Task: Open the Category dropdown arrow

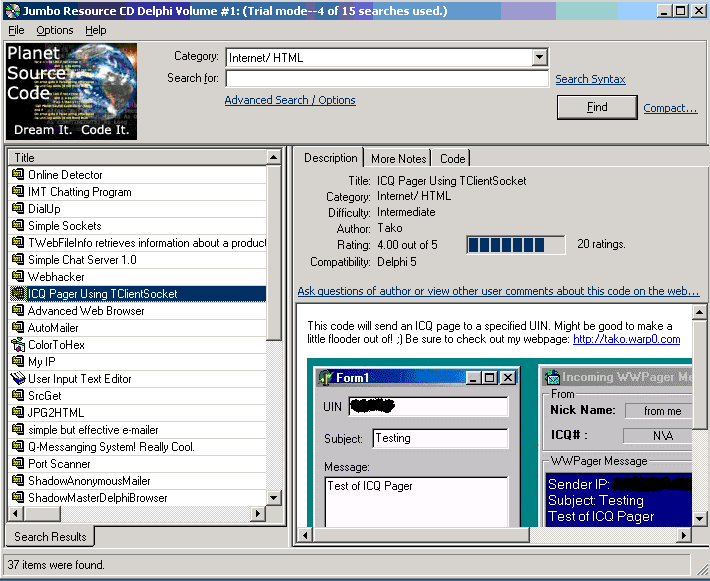Action: pos(539,58)
